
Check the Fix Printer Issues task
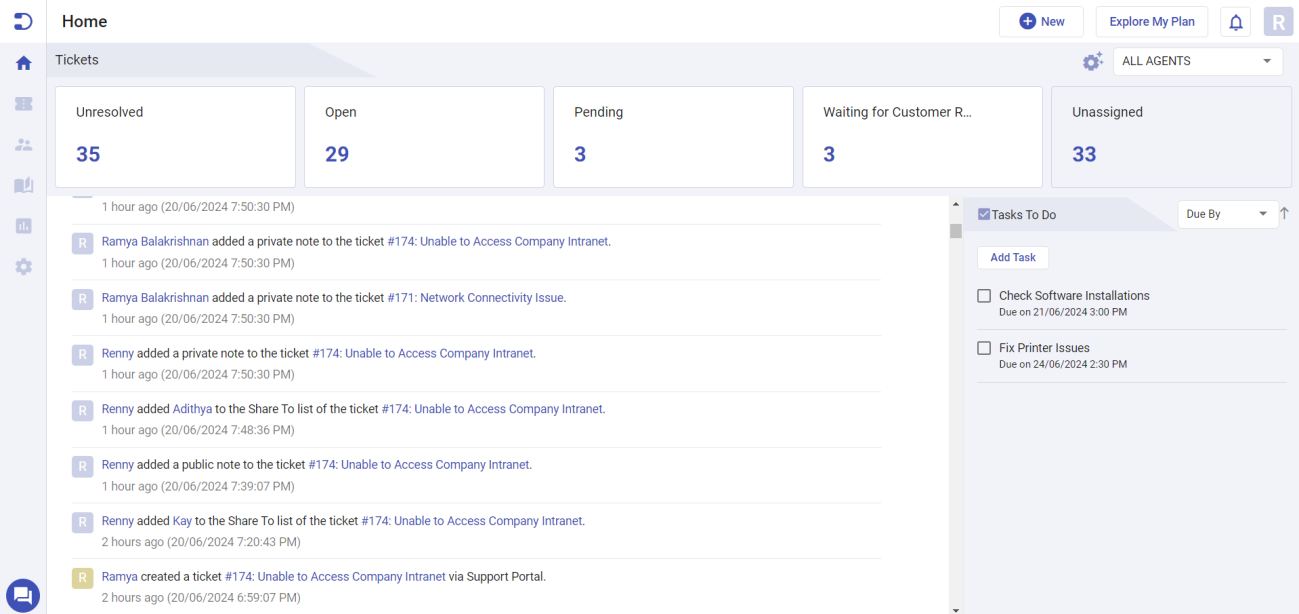[984, 347]
